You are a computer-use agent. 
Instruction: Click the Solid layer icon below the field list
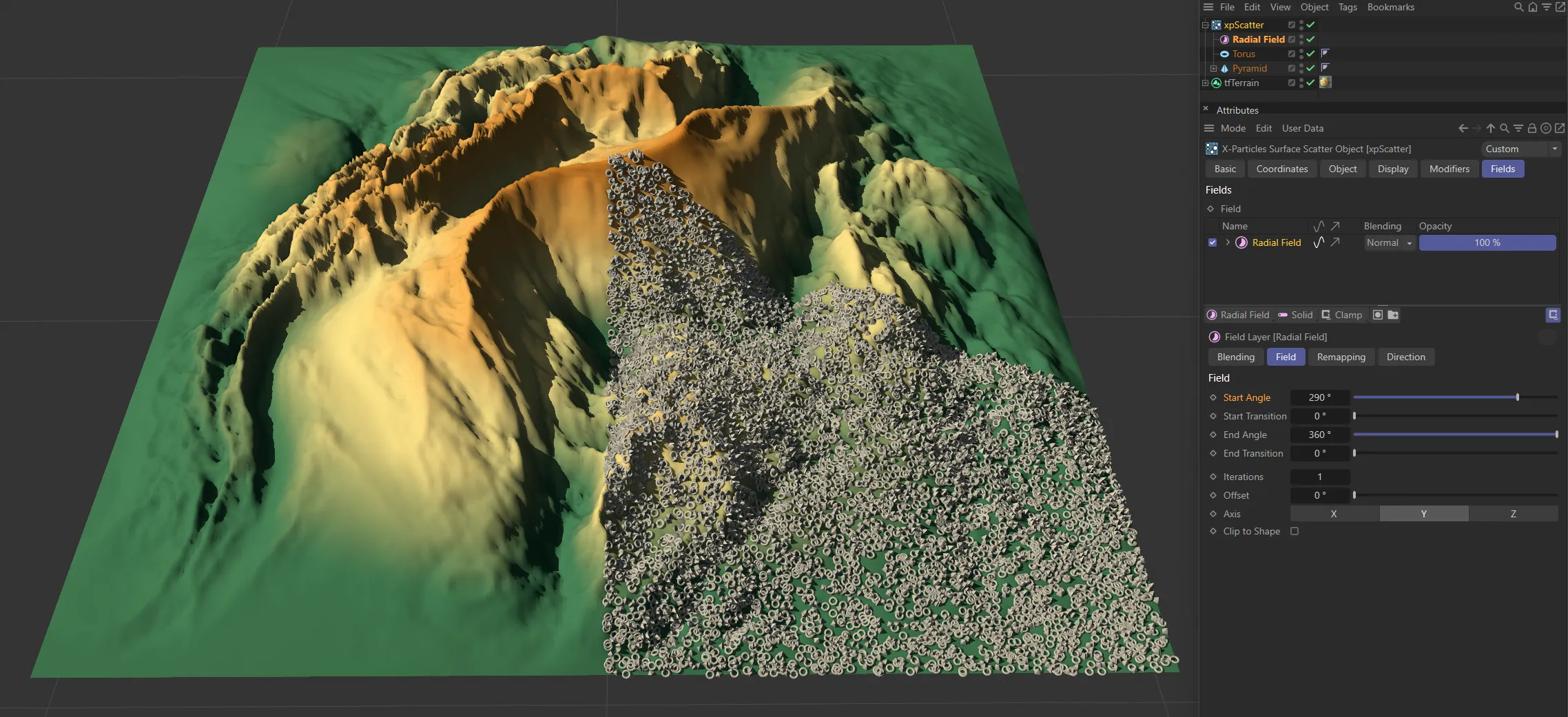[x=1283, y=315]
